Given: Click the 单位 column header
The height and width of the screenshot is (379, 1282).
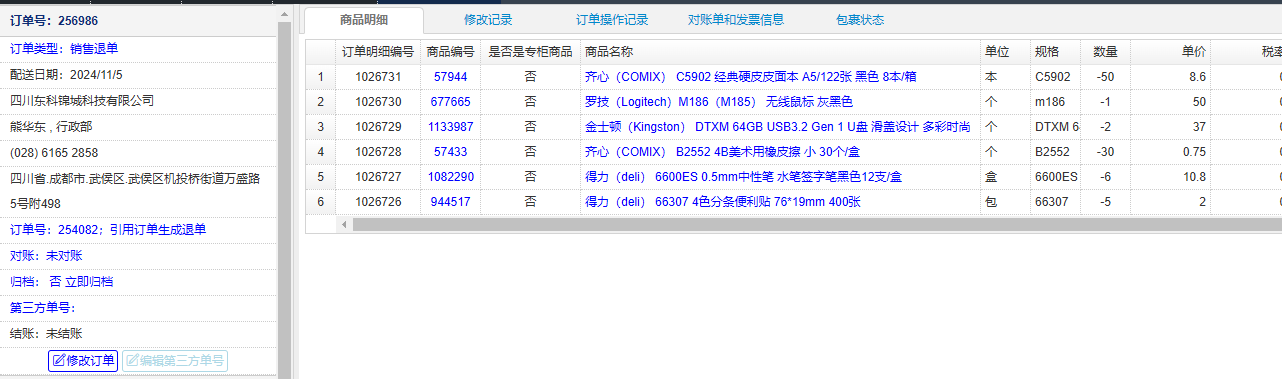Looking at the screenshot, I should click(x=1006, y=52).
